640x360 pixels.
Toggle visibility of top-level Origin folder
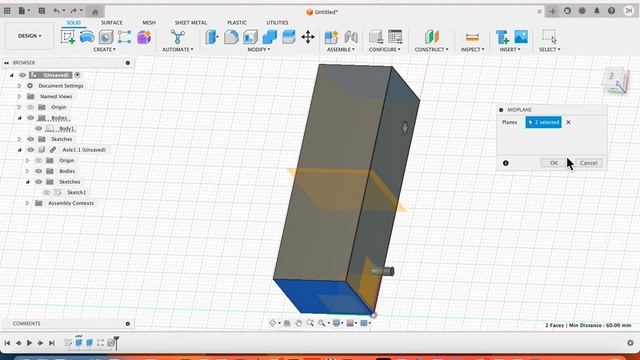31,107
